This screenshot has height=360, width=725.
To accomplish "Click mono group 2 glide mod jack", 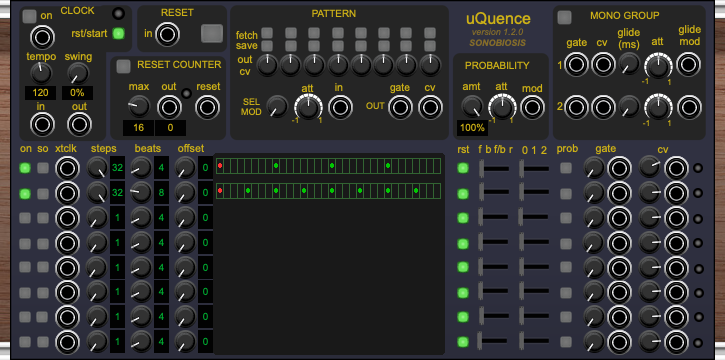I will (x=689, y=107).
